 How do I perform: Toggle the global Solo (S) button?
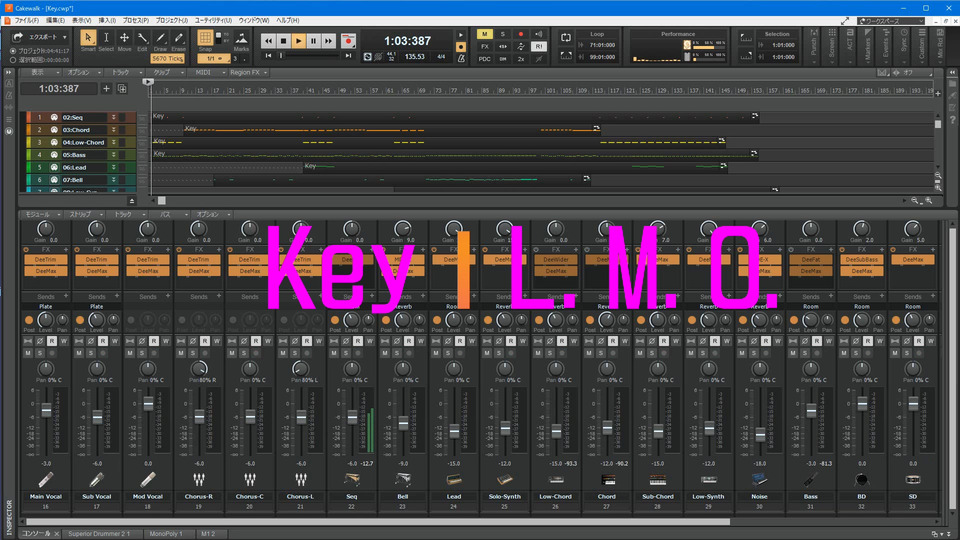tap(503, 34)
